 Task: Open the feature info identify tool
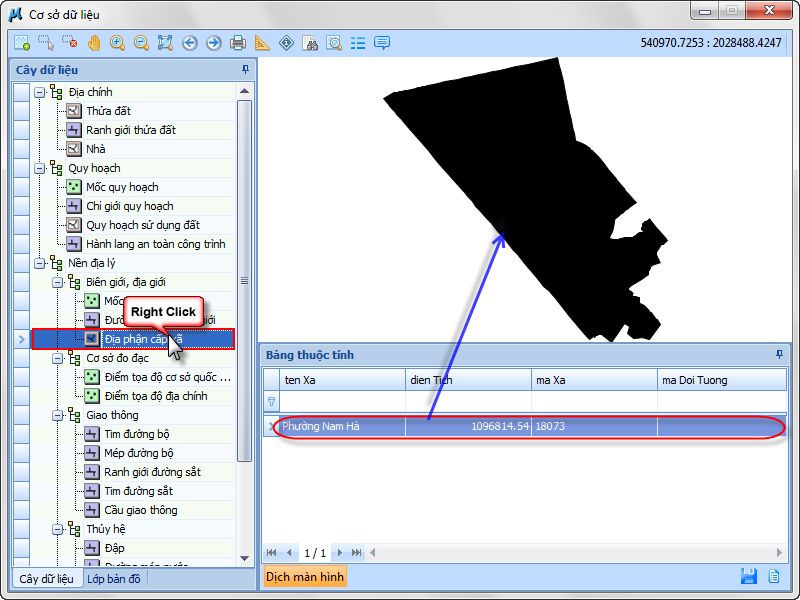point(287,43)
